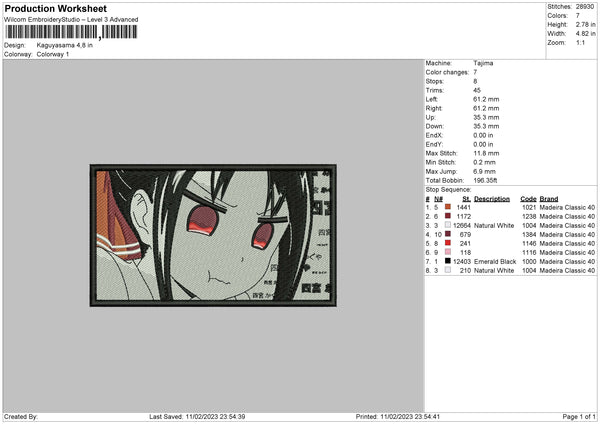The width and height of the screenshot is (600, 424).
Task: Click the 'St.' column header
Action: [466, 199]
